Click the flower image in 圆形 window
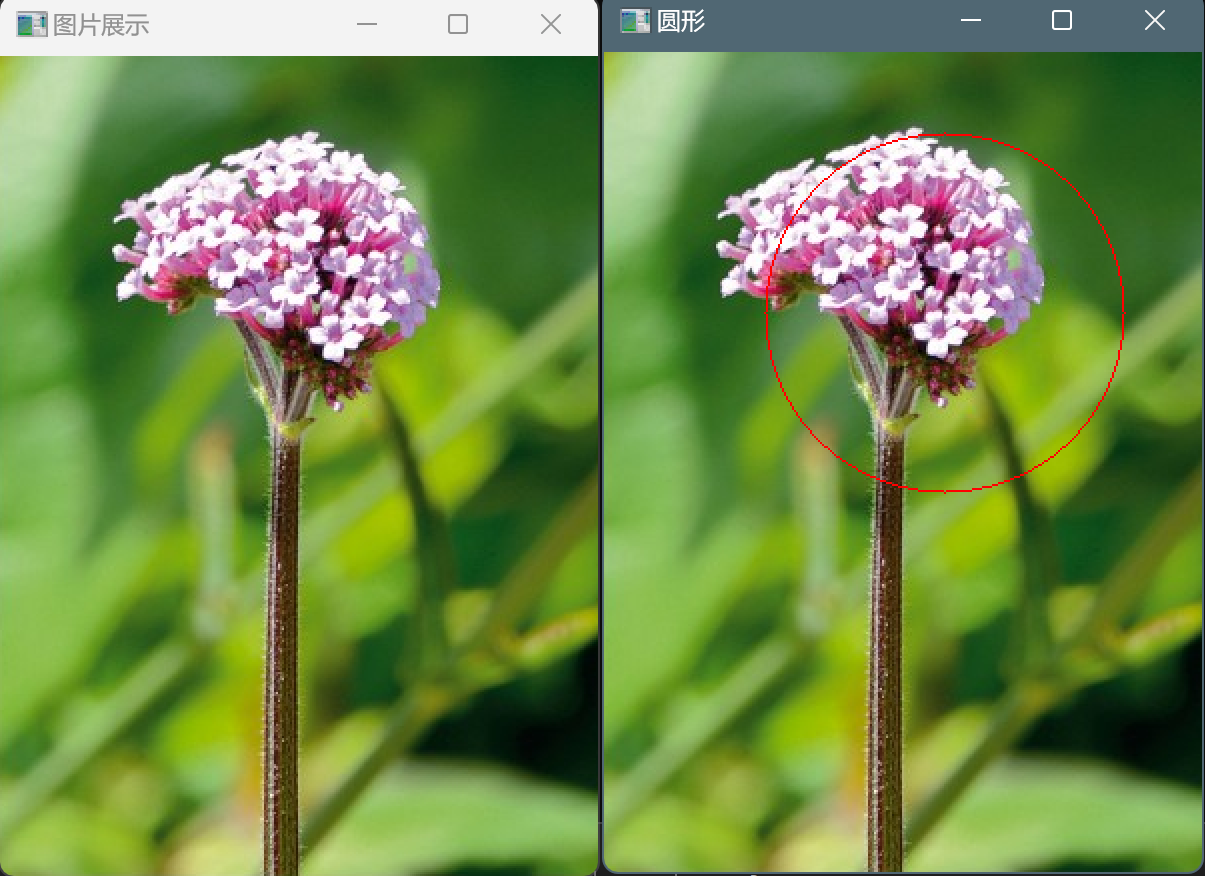The width and height of the screenshot is (1205, 876). point(903,462)
